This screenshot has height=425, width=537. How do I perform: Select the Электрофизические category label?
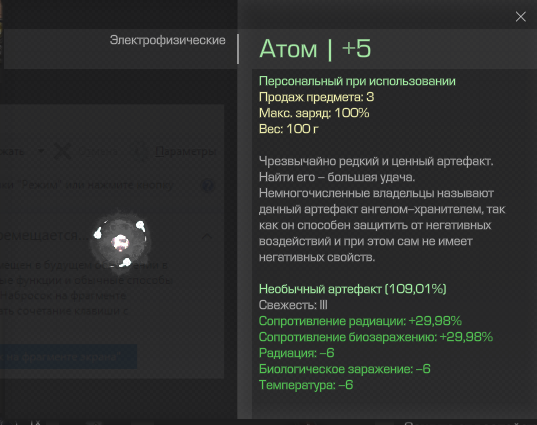pyautogui.click(x=167, y=40)
